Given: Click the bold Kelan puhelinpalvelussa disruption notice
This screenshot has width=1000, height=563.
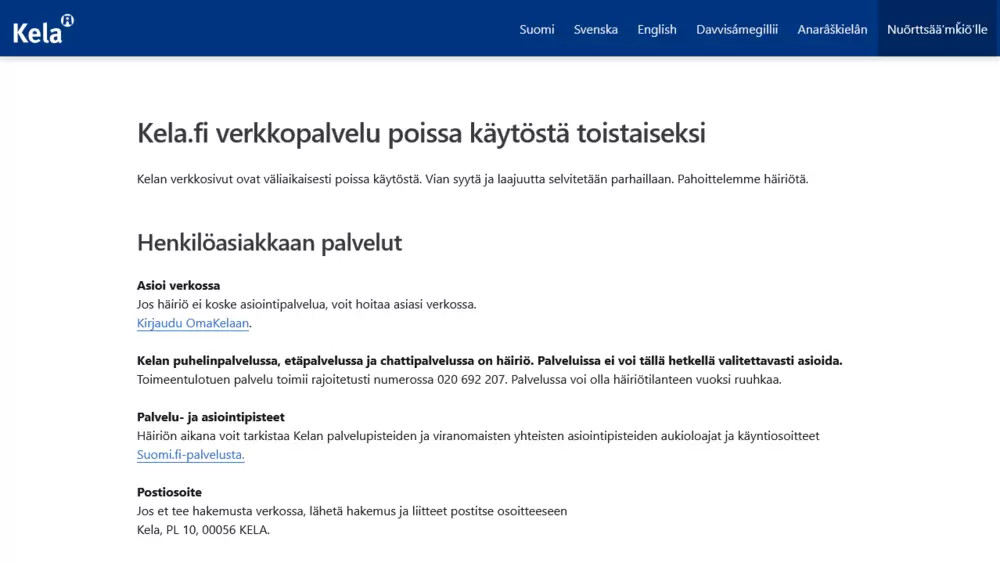Looking at the screenshot, I should tap(489, 360).
